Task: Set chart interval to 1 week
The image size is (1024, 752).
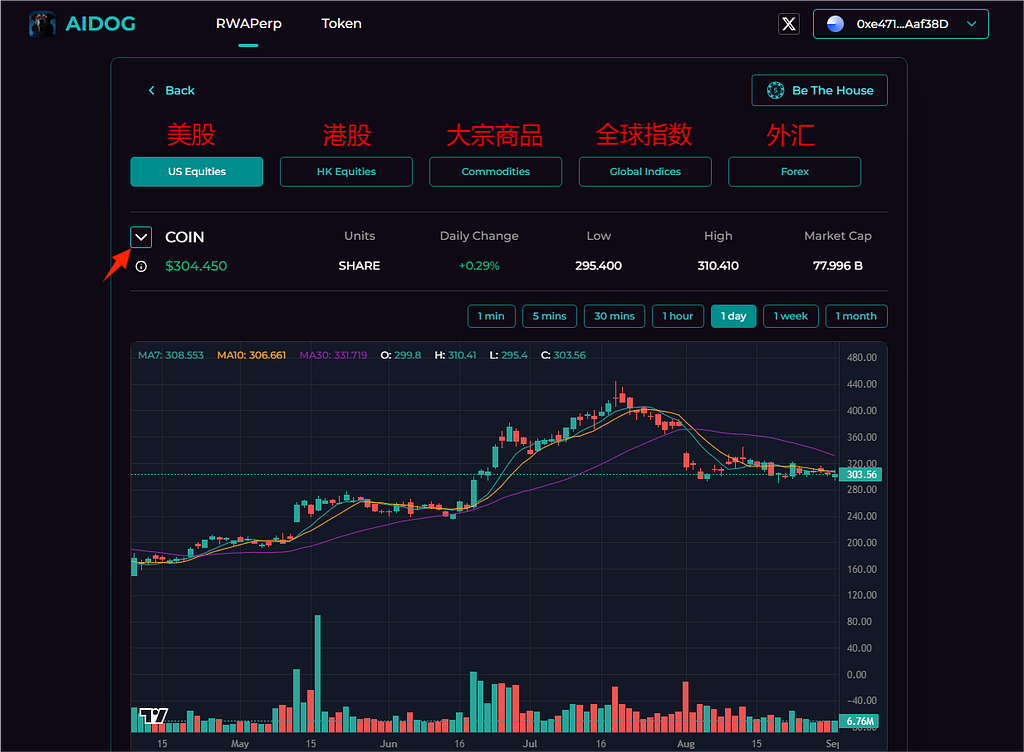Action: coord(790,316)
